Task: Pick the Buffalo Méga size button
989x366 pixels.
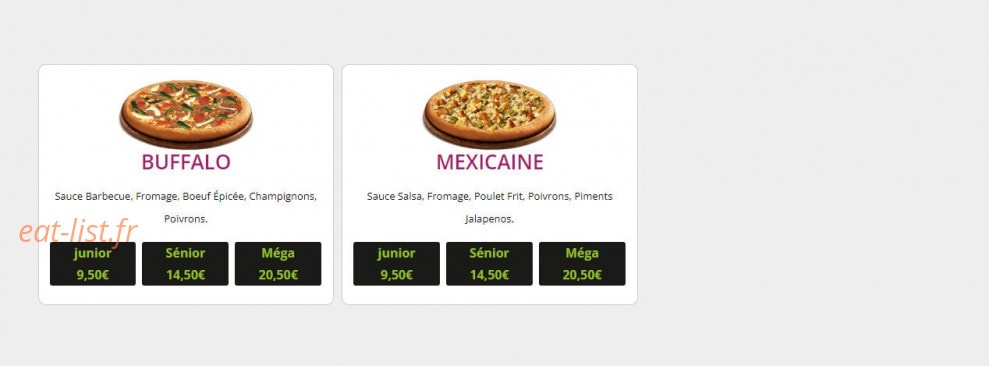Action: (278, 264)
